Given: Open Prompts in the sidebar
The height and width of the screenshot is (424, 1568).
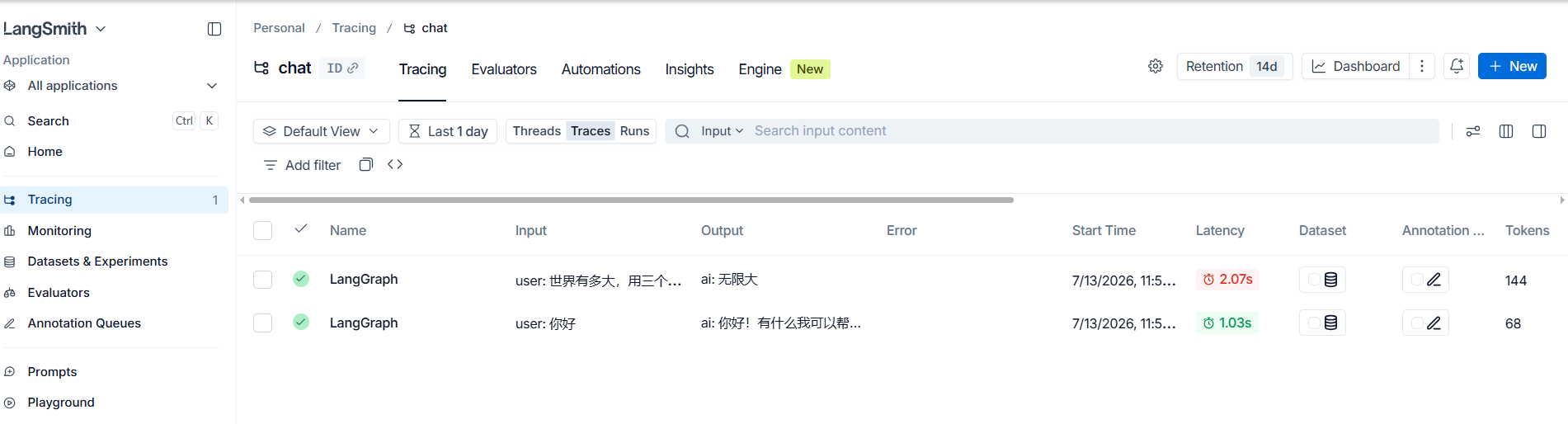Looking at the screenshot, I should point(114,372).
